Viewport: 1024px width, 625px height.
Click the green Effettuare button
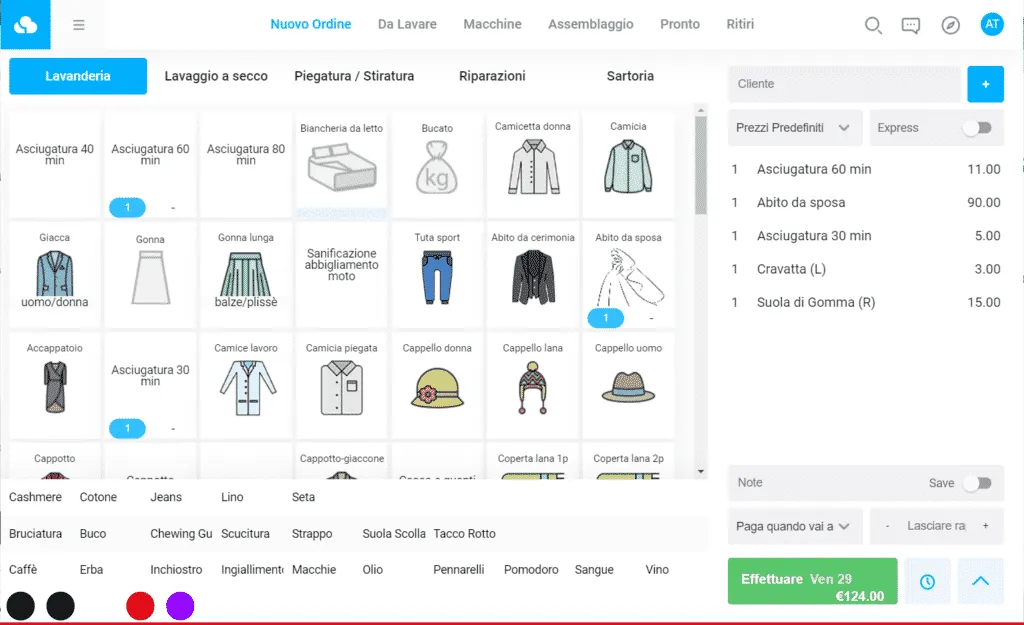tap(812, 581)
